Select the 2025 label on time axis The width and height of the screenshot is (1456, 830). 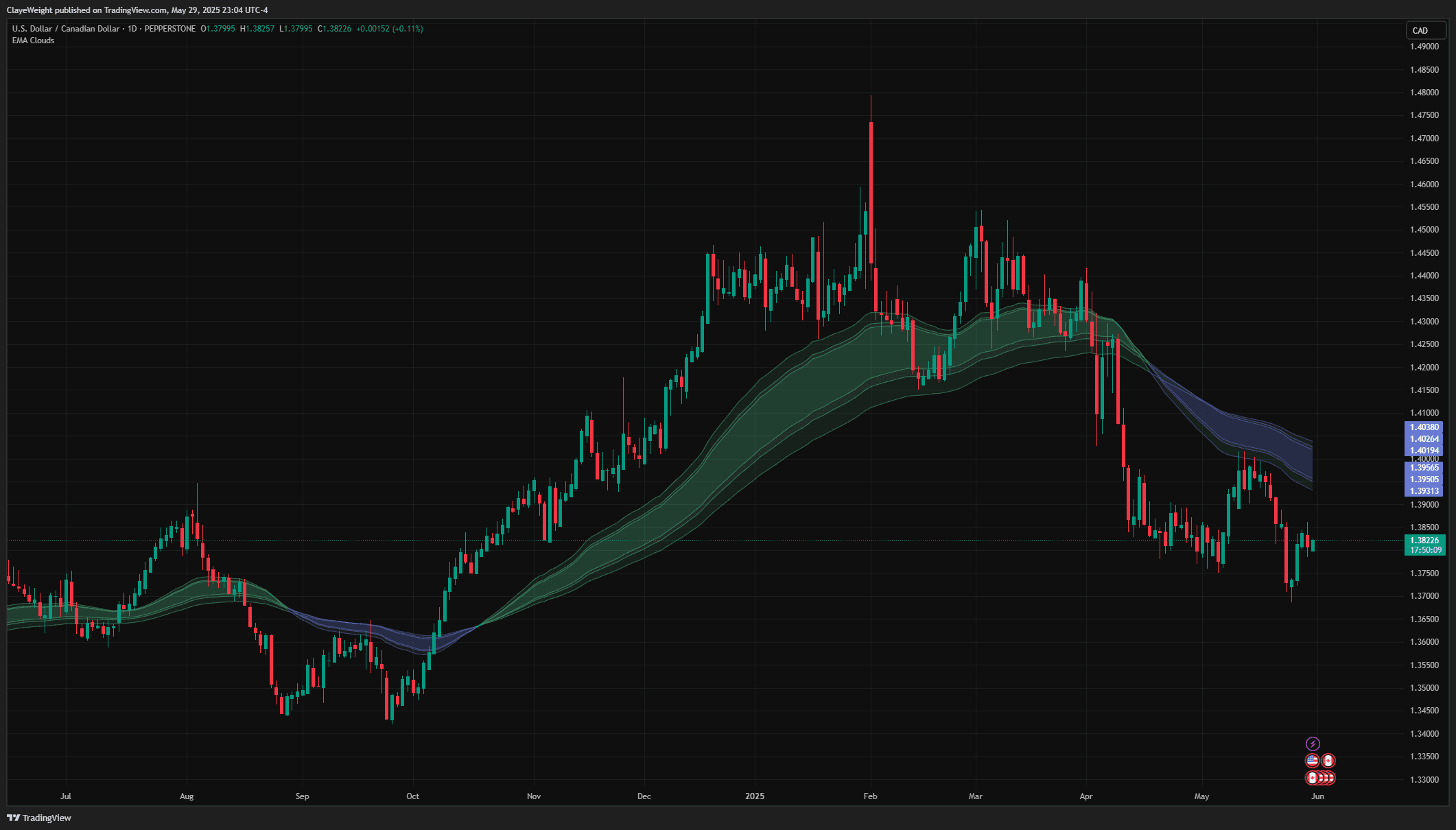coord(755,796)
